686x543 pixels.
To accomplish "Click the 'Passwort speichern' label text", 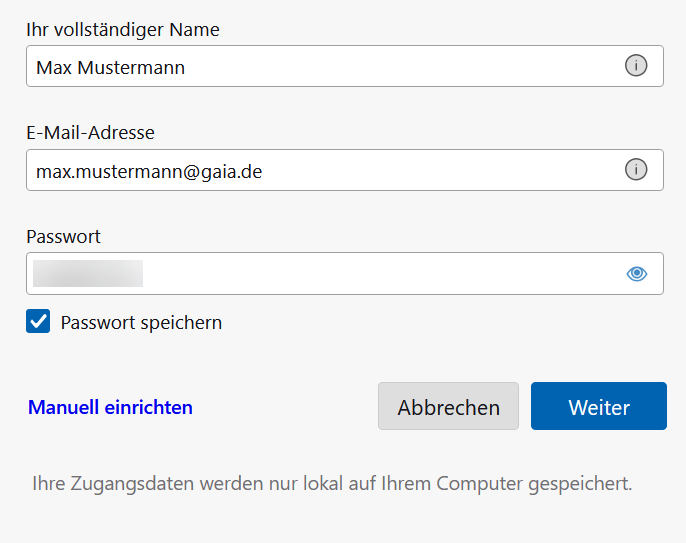I will 141,323.
